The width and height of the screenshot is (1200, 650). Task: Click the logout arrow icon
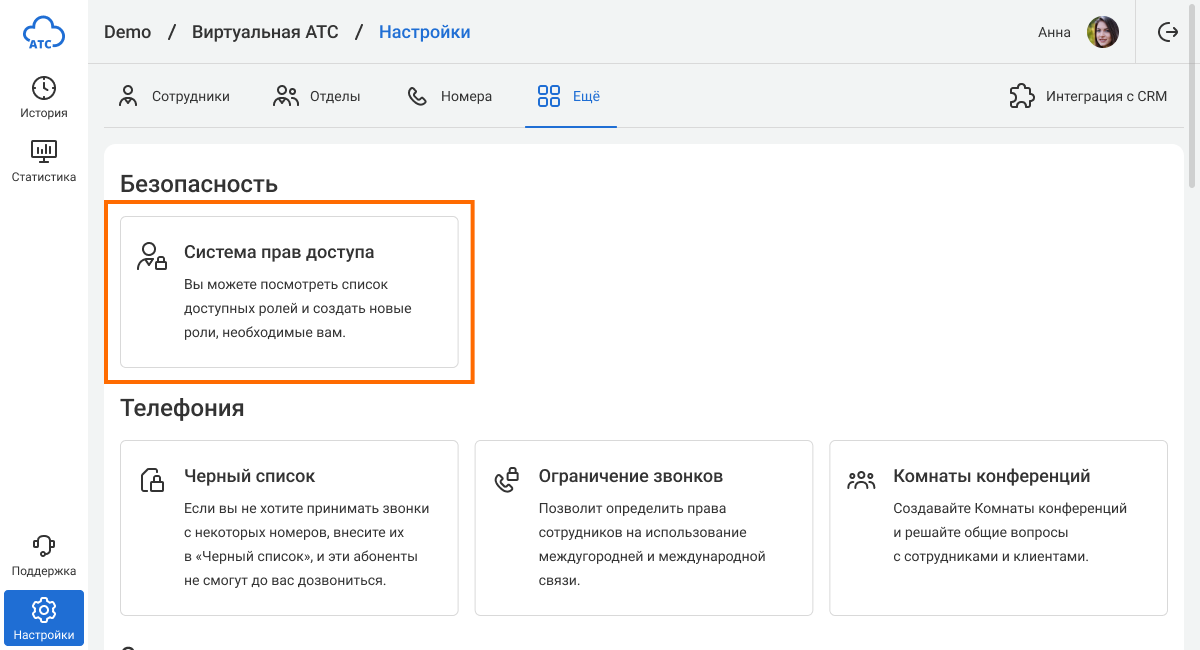coord(1168,32)
